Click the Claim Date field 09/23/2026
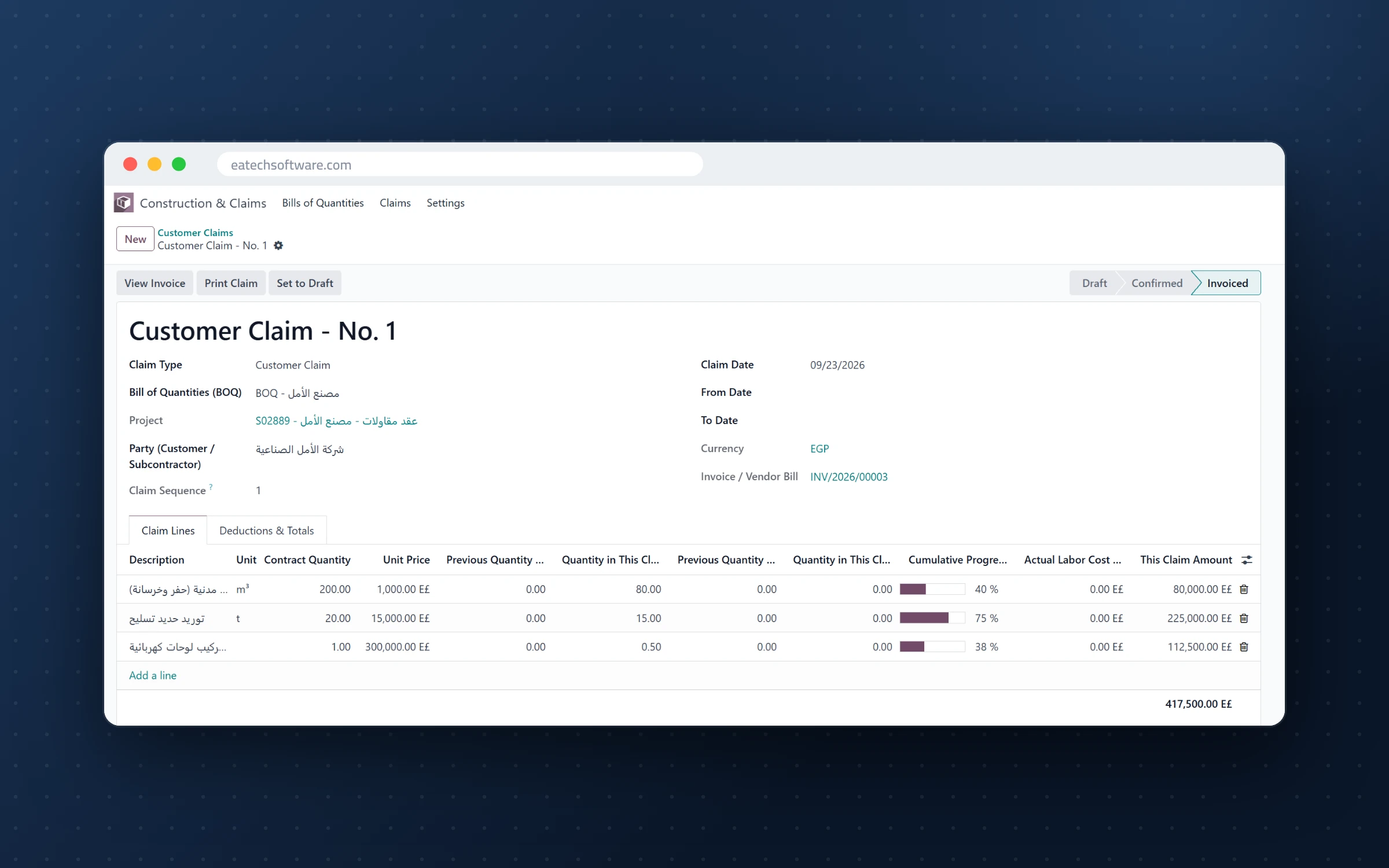The height and width of the screenshot is (868, 1389). point(837,365)
